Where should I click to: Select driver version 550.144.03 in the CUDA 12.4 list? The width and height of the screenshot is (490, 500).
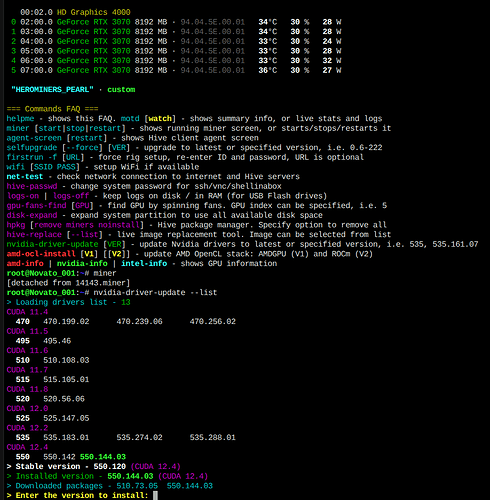(x=103, y=457)
